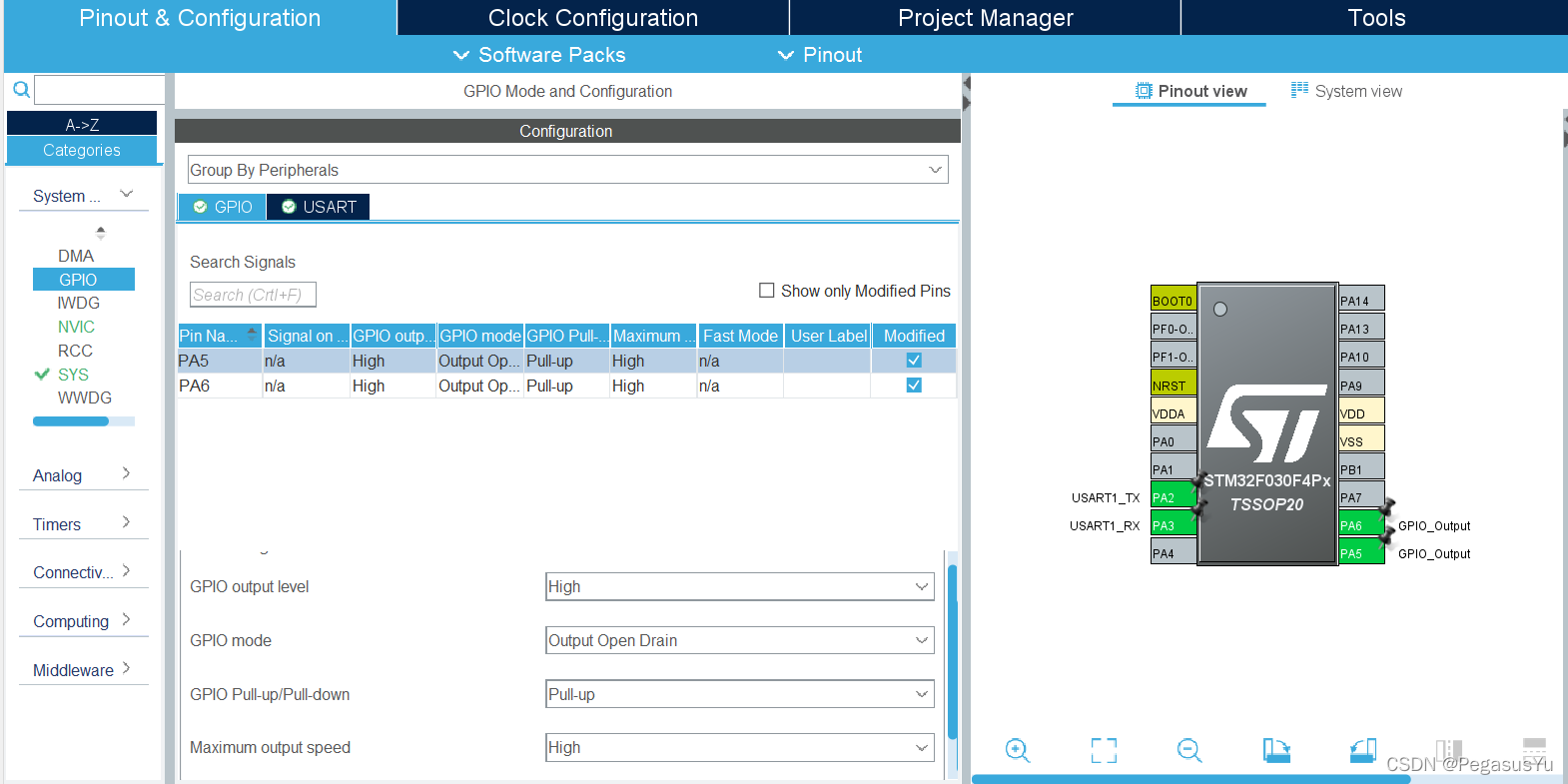Zoom in on the pinout view
Screen dimensions: 1568x784
pos(1017,750)
